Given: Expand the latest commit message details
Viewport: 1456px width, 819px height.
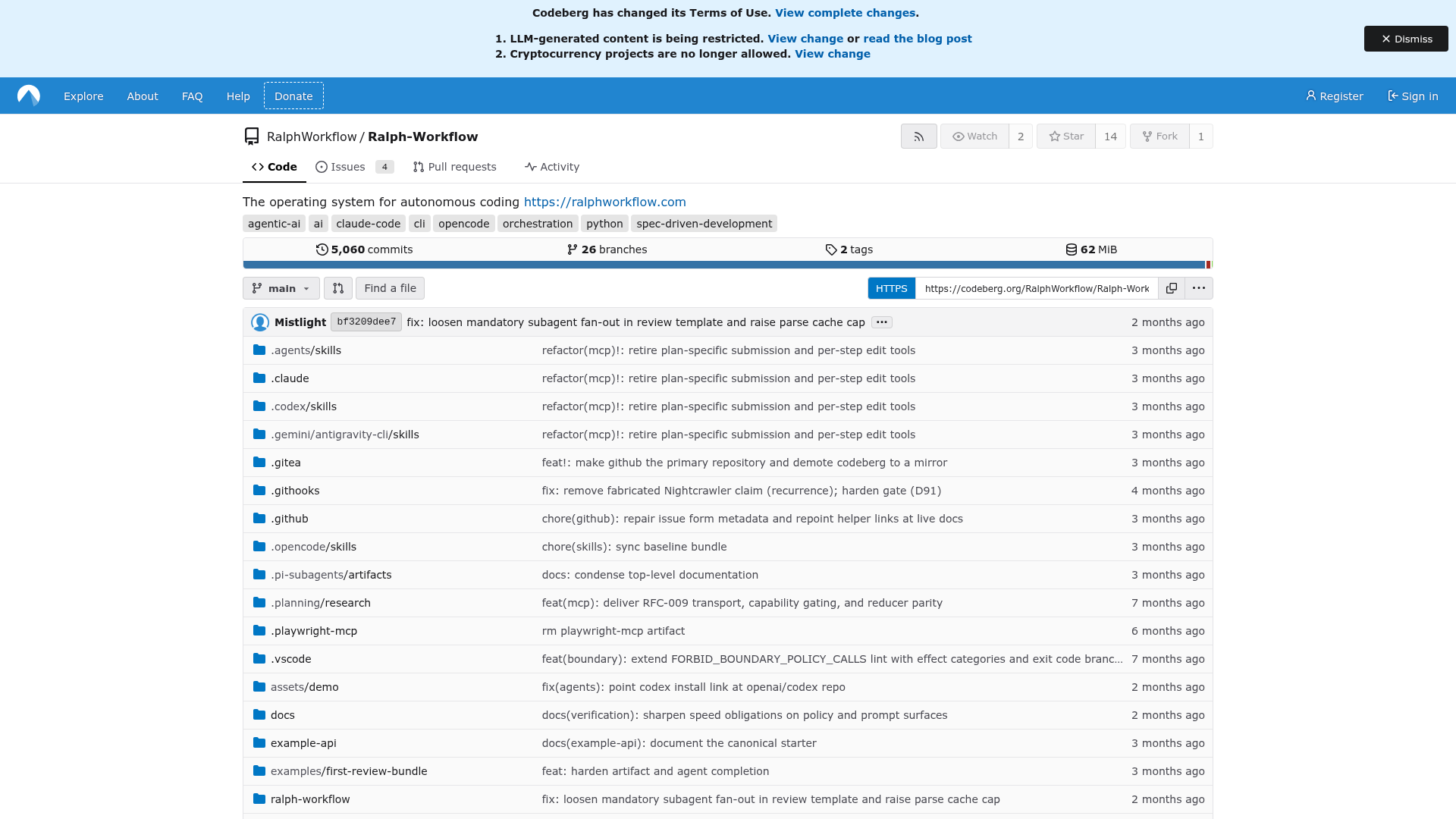Looking at the screenshot, I should tap(881, 322).
